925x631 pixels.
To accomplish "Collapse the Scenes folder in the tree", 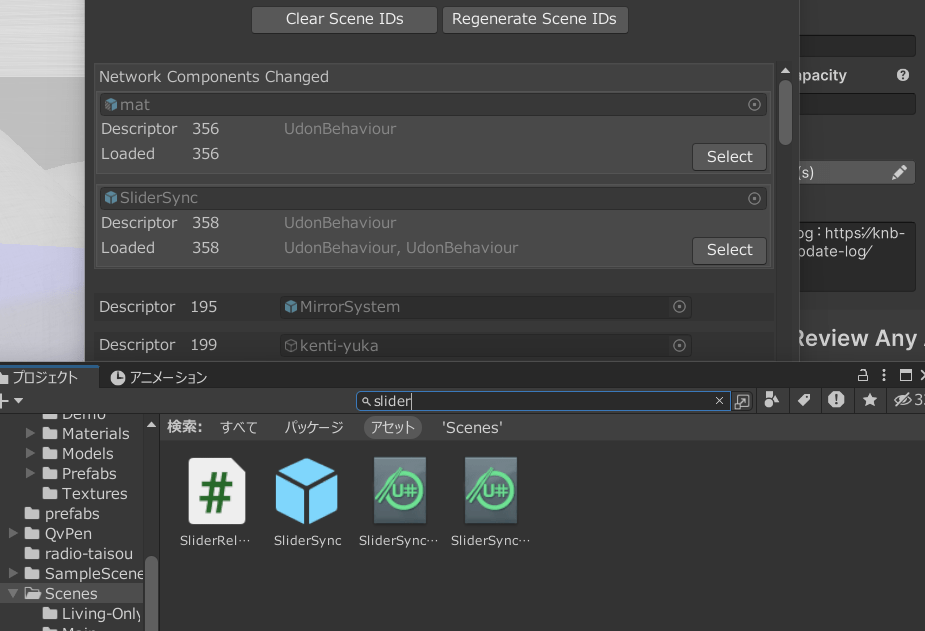I will click(x=14, y=594).
